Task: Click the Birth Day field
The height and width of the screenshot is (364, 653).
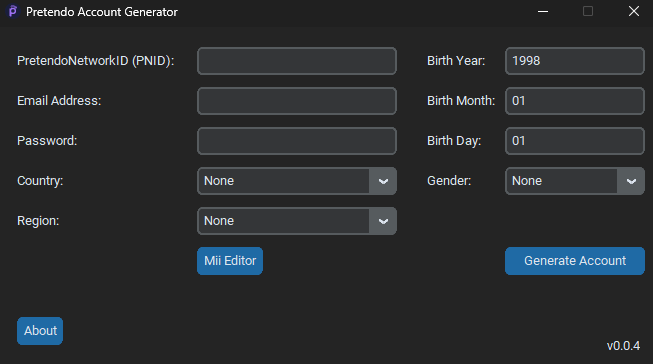Action: (575, 141)
